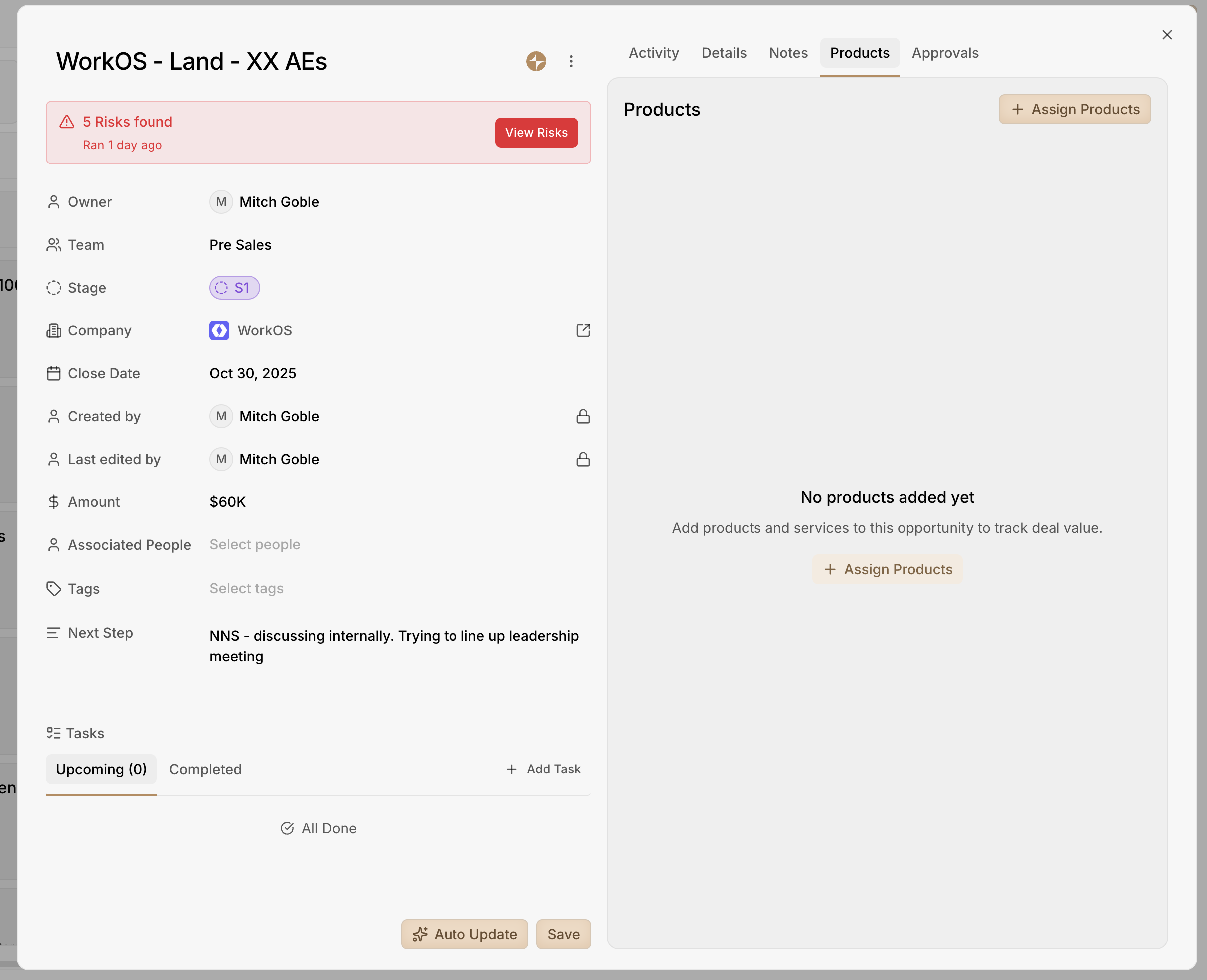The image size is (1207, 980).
Task: Open Select tags dropdown
Action: (246, 588)
